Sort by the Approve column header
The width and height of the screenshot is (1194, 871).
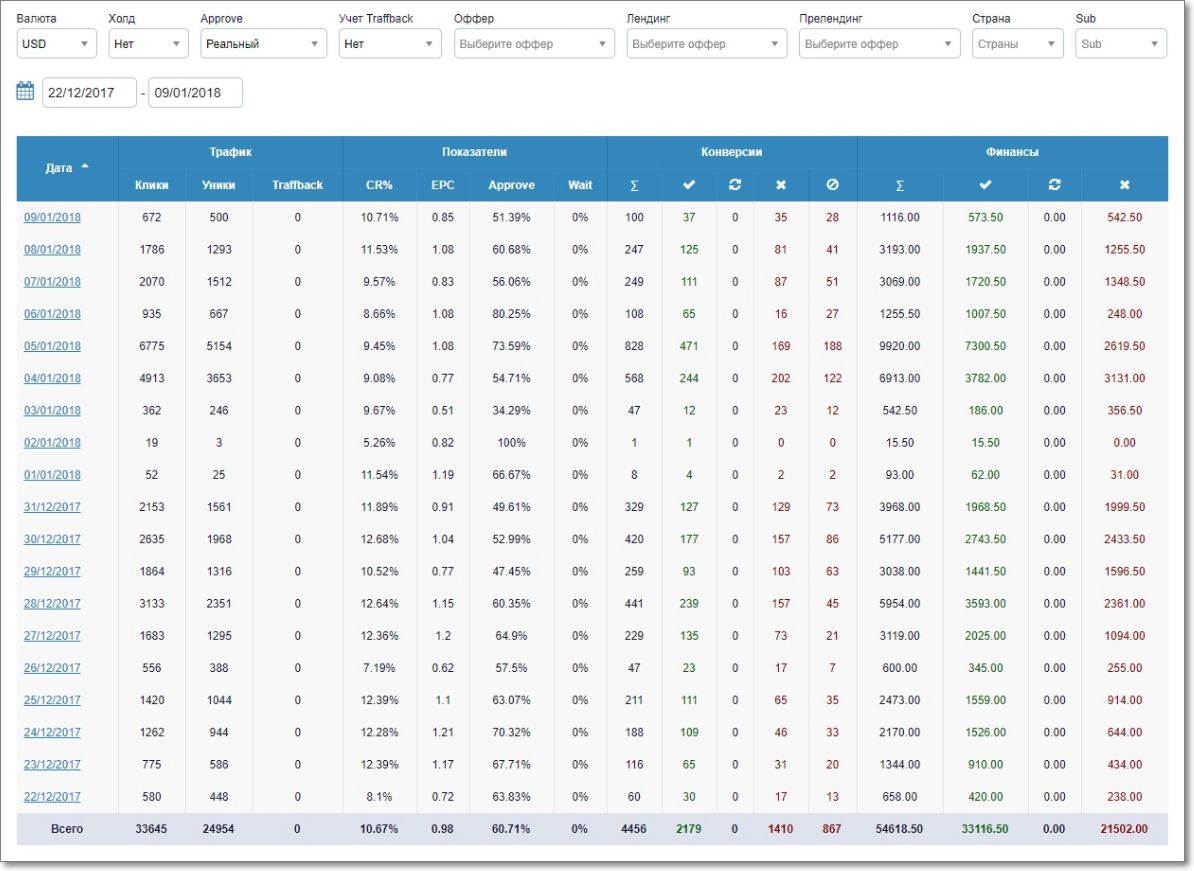click(x=512, y=185)
